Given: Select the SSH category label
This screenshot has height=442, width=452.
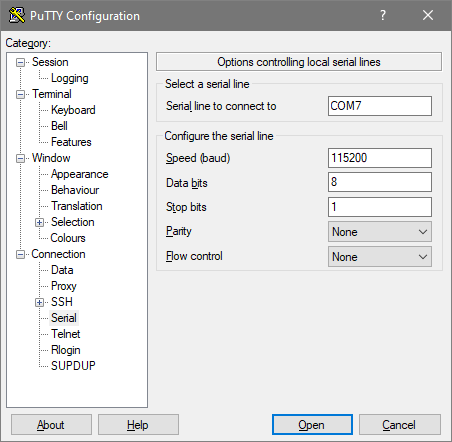Looking at the screenshot, I should click(62, 302).
